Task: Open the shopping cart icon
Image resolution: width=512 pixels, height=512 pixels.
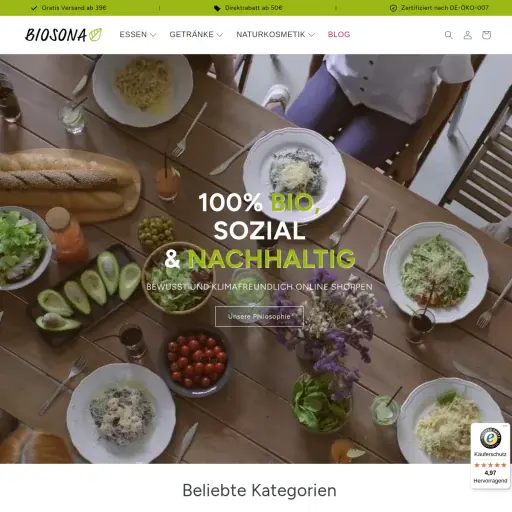Action: click(486, 35)
